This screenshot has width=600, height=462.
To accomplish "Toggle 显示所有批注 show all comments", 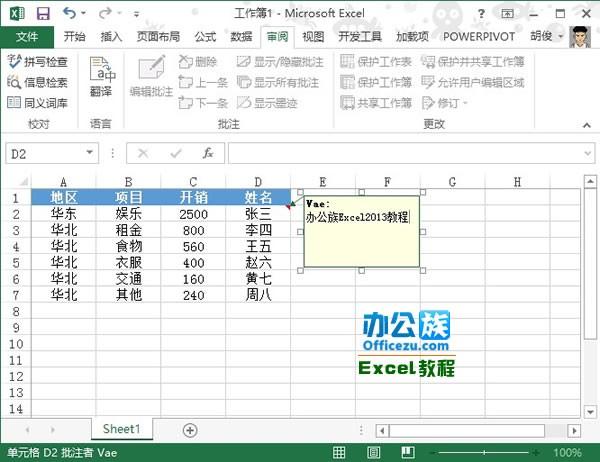I will pyautogui.click(x=278, y=82).
